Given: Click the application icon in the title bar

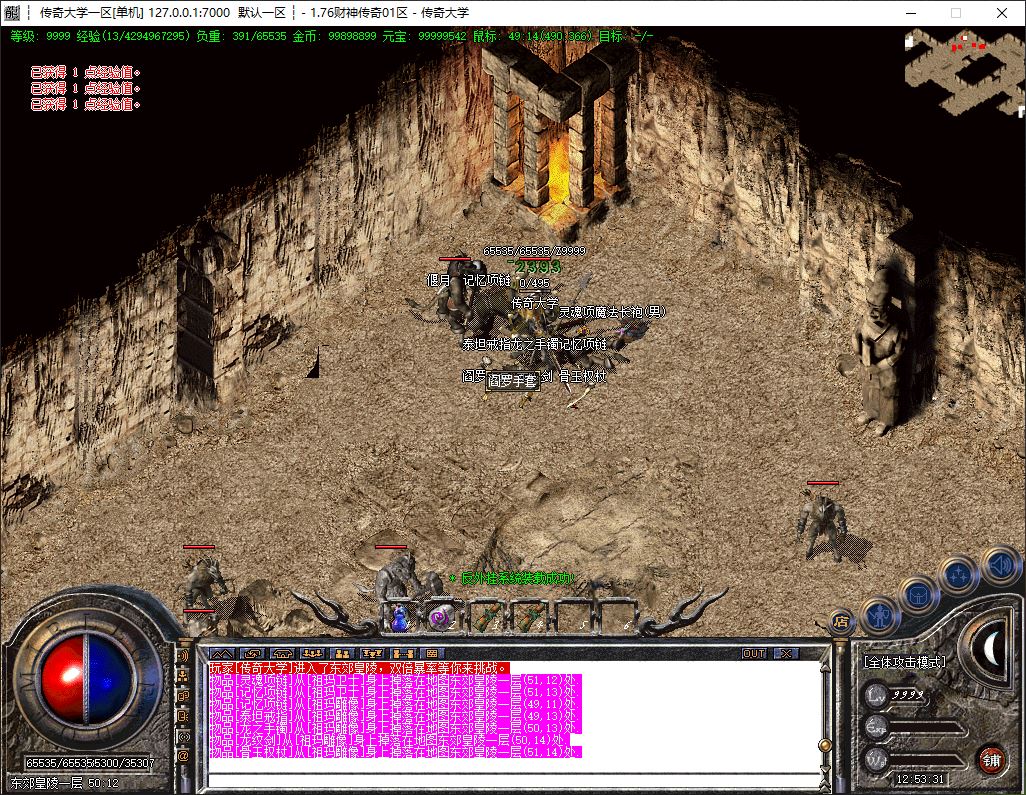Looking at the screenshot, I should coord(12,12).
